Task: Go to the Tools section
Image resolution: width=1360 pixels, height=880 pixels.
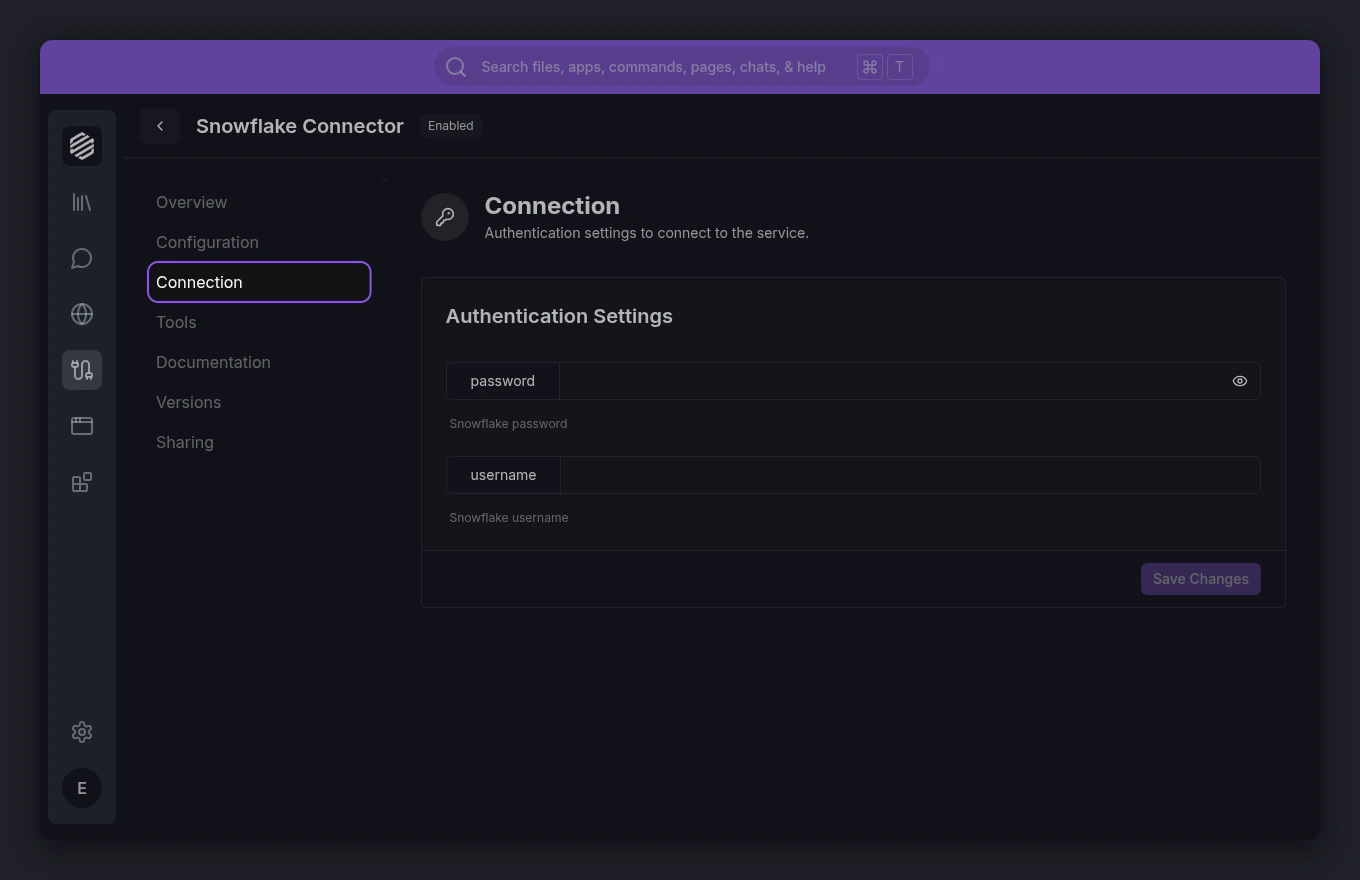Action: tap(259, 322)
